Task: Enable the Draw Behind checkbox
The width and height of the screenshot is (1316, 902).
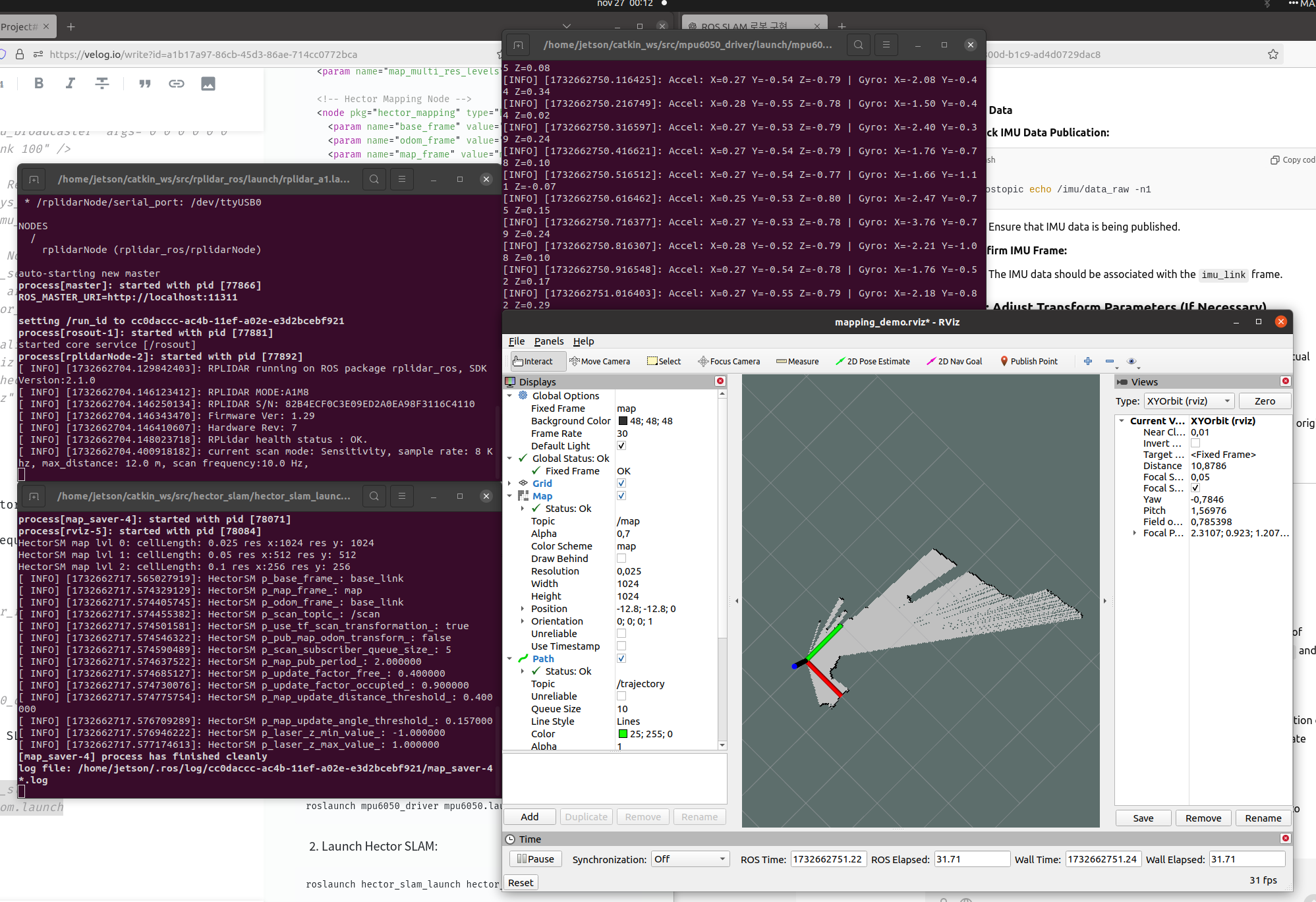Action: (x=621, y=559)
